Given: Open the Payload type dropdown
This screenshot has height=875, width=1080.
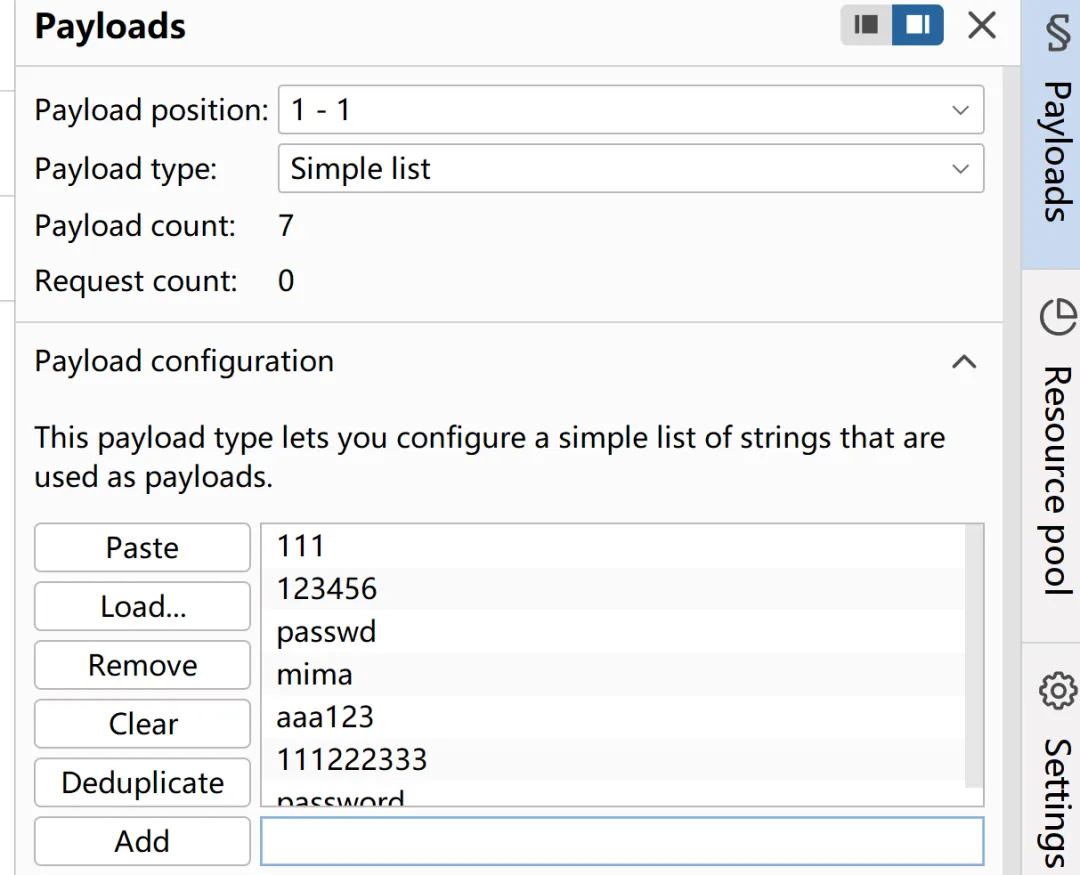Looking at the screenshot, I should coord(630,169).
